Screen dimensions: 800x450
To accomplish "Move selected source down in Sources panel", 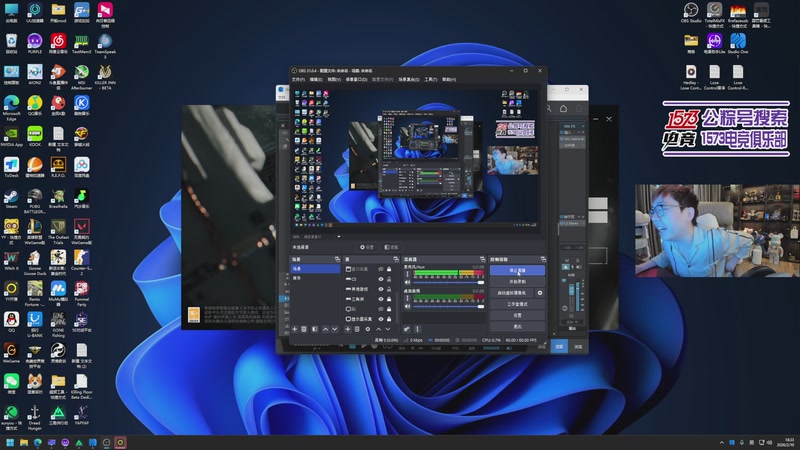I will (x=388, y=329).
